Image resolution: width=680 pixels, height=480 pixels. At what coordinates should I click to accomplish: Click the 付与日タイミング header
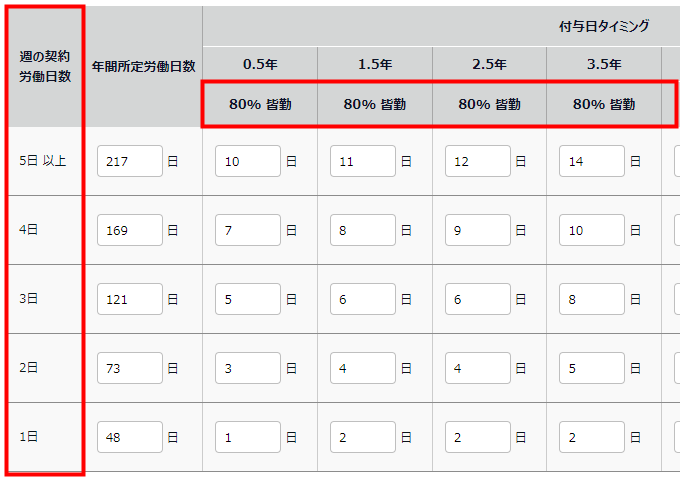[604, 26]
